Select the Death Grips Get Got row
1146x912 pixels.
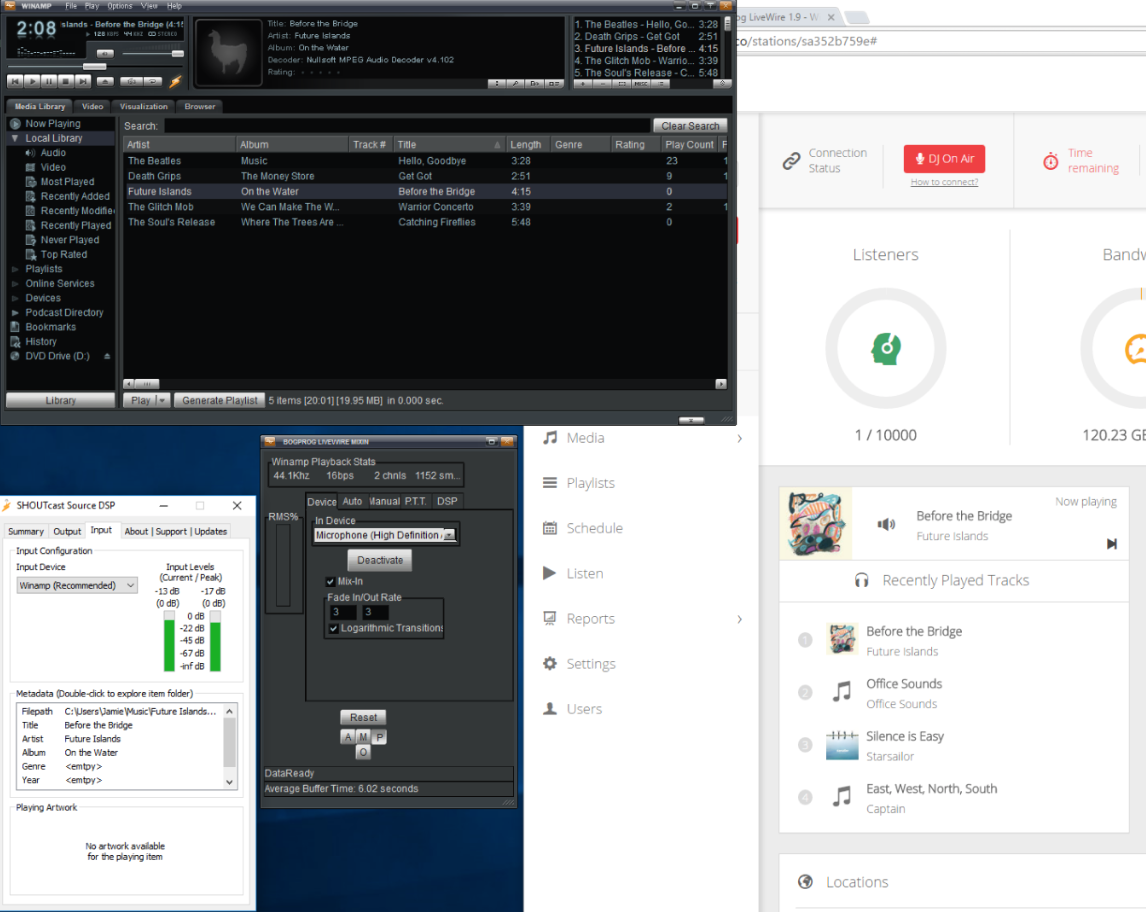[x=425, y=176]
